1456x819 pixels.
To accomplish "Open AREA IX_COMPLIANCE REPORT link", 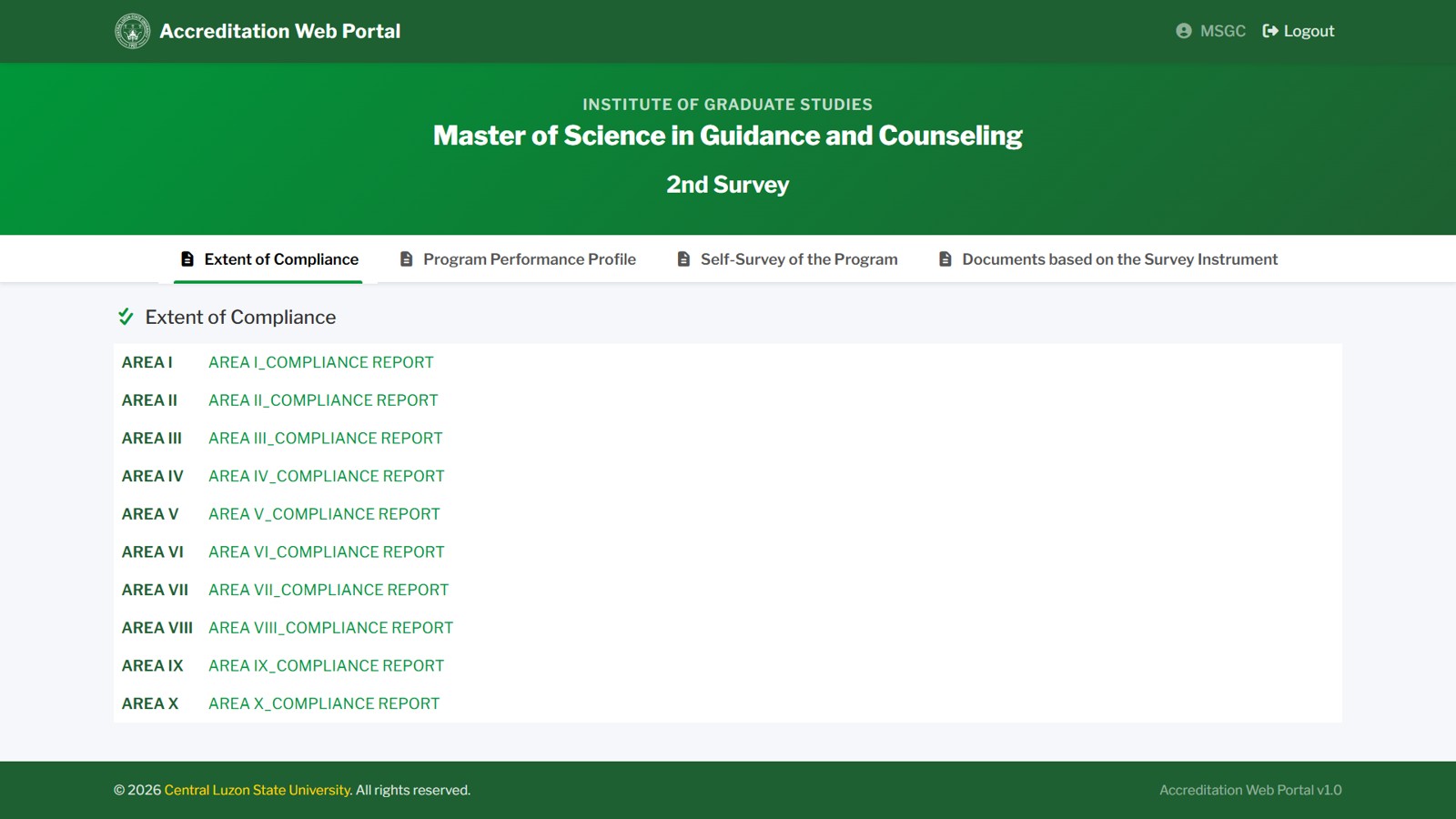I will [327, 666].
